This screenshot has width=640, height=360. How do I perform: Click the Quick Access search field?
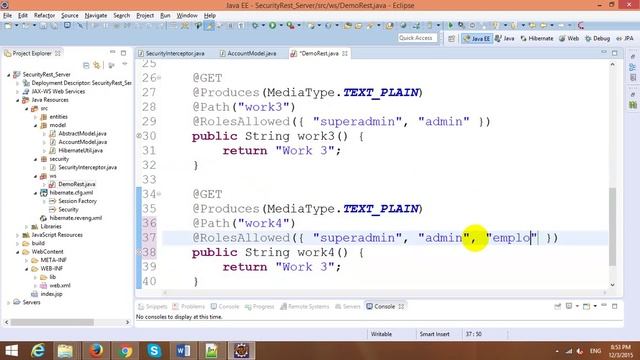[417, 38]
